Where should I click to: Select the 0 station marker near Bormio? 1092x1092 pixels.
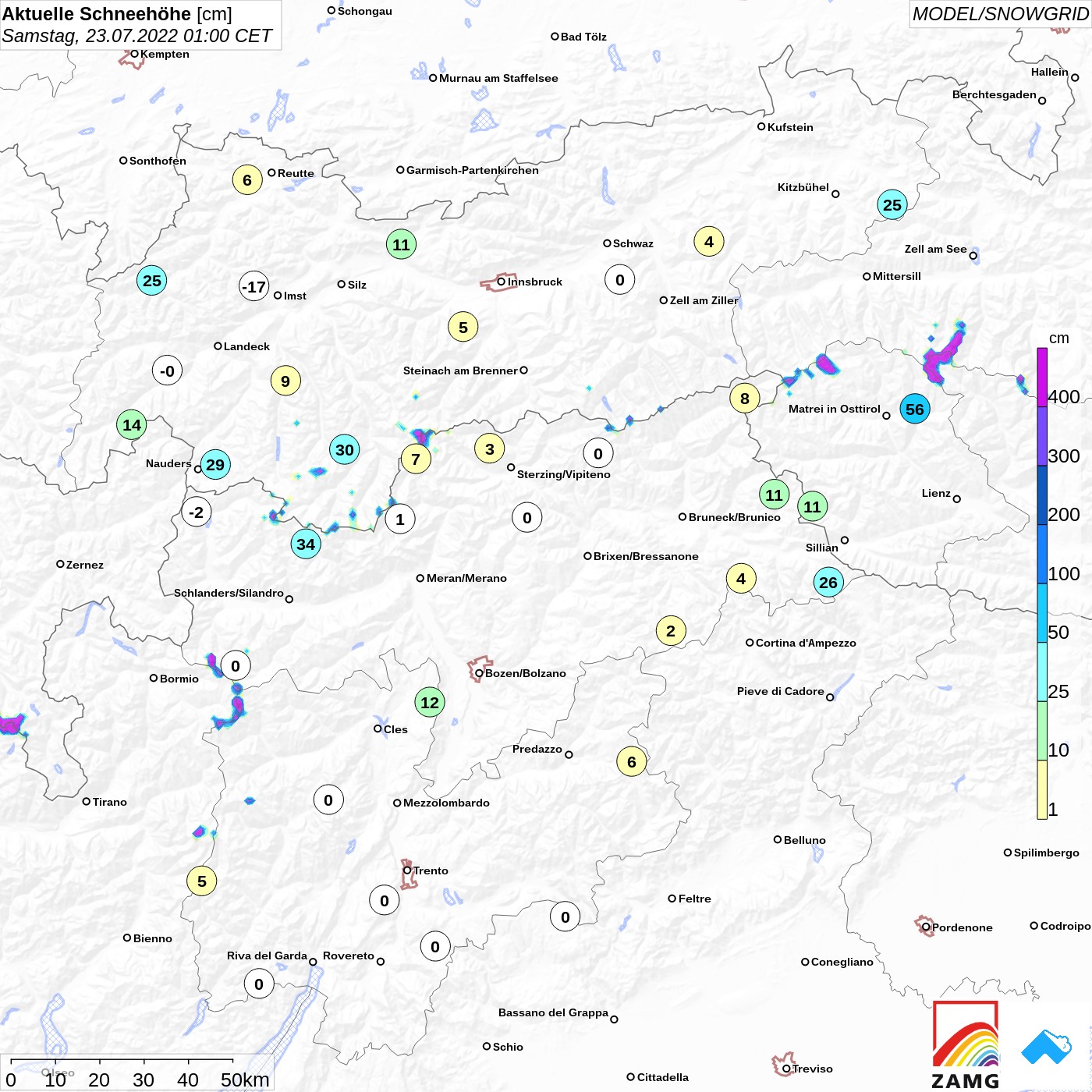[236, 666]
